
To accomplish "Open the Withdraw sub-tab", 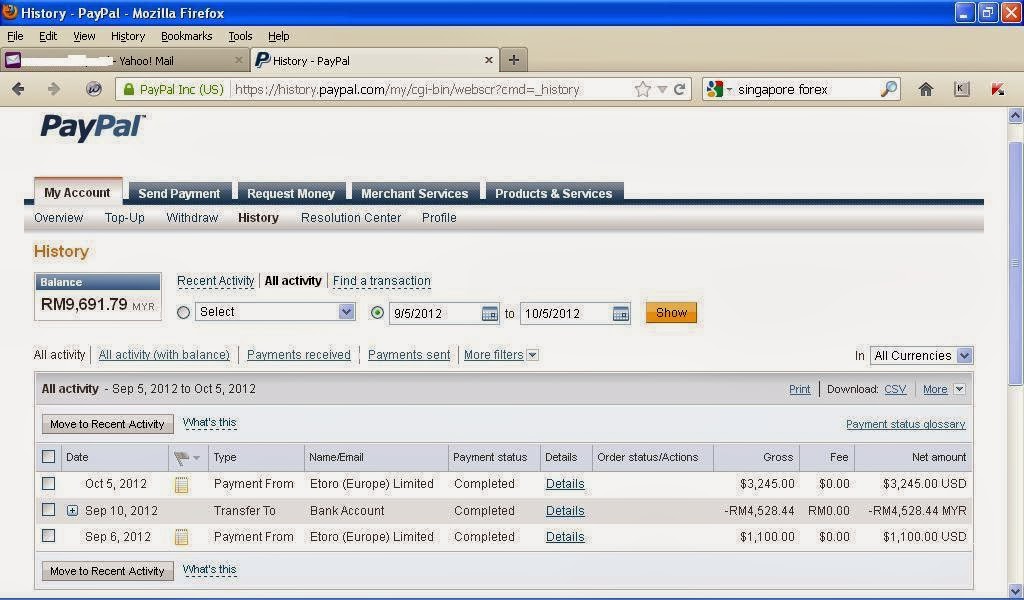I will (x=192, y=218).
